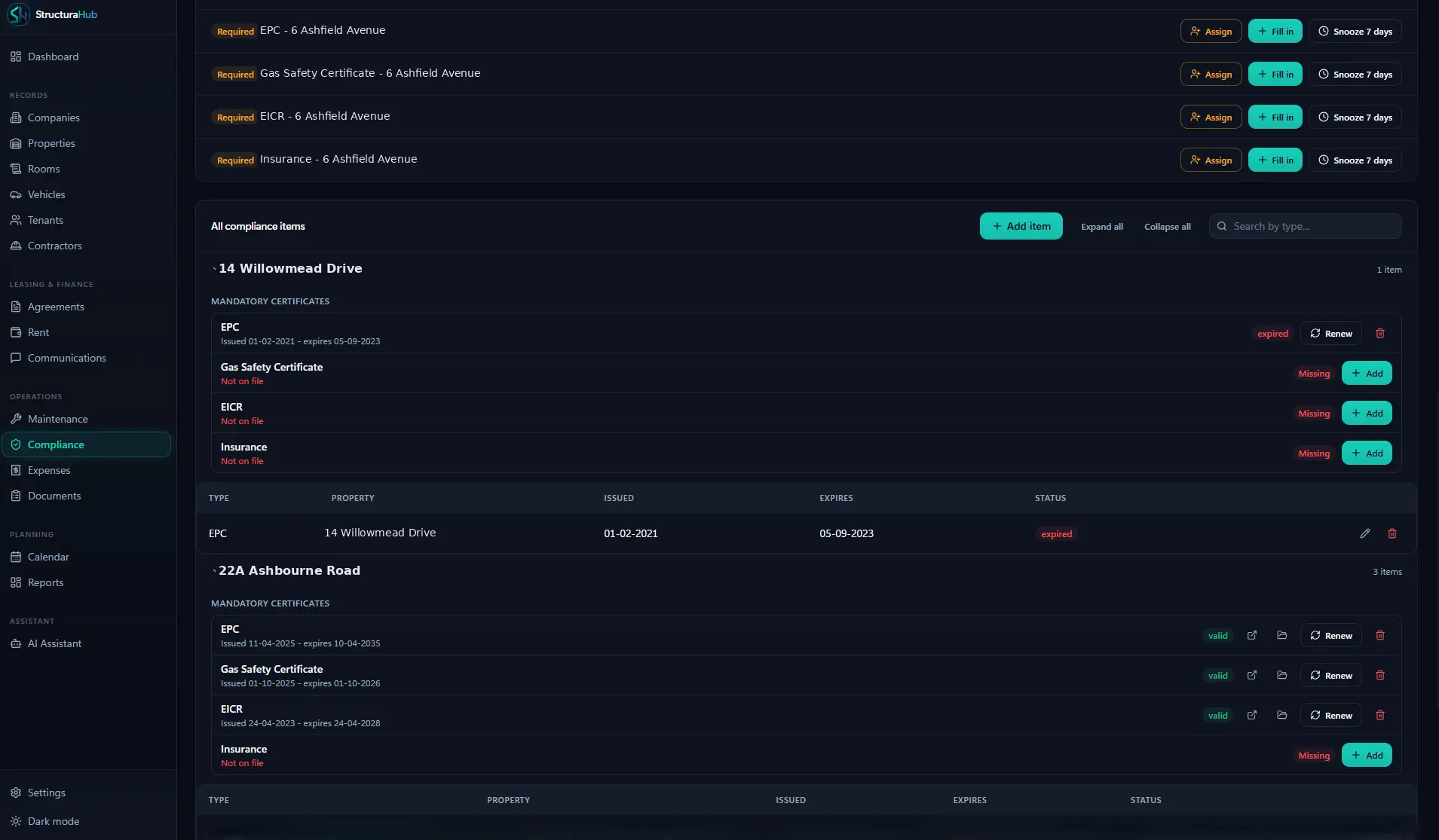Toggle Dark mode in sidebar

[x=88, y=821]
